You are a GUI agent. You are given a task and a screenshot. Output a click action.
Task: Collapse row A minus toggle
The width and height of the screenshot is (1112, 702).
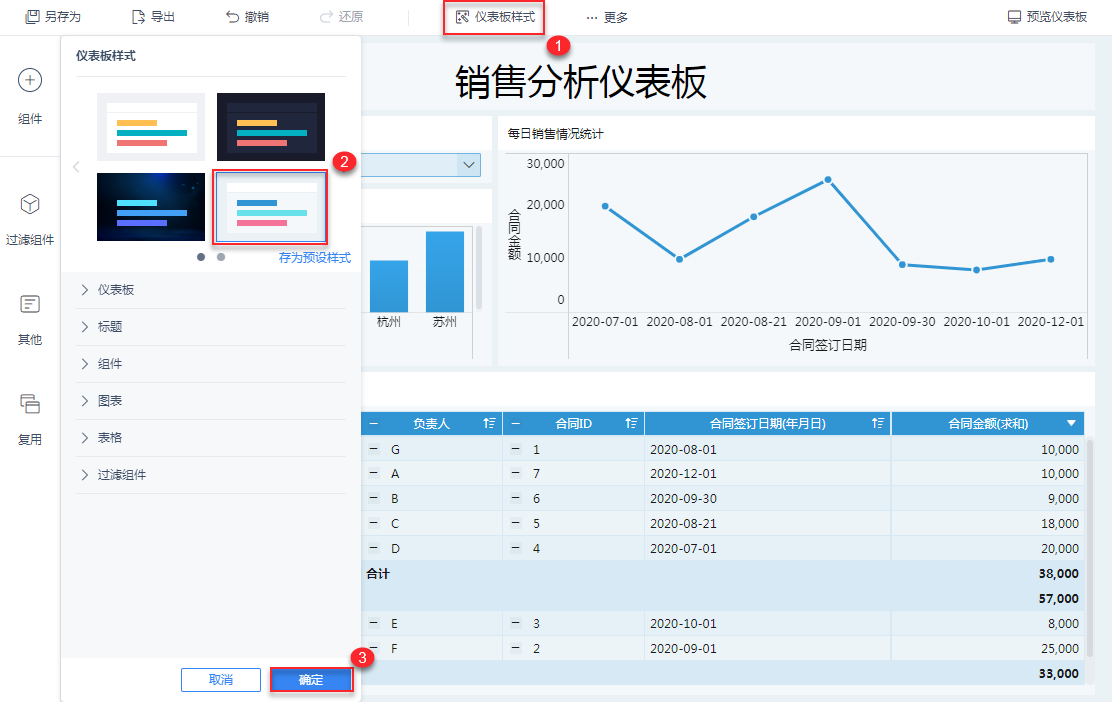[374, 473]
